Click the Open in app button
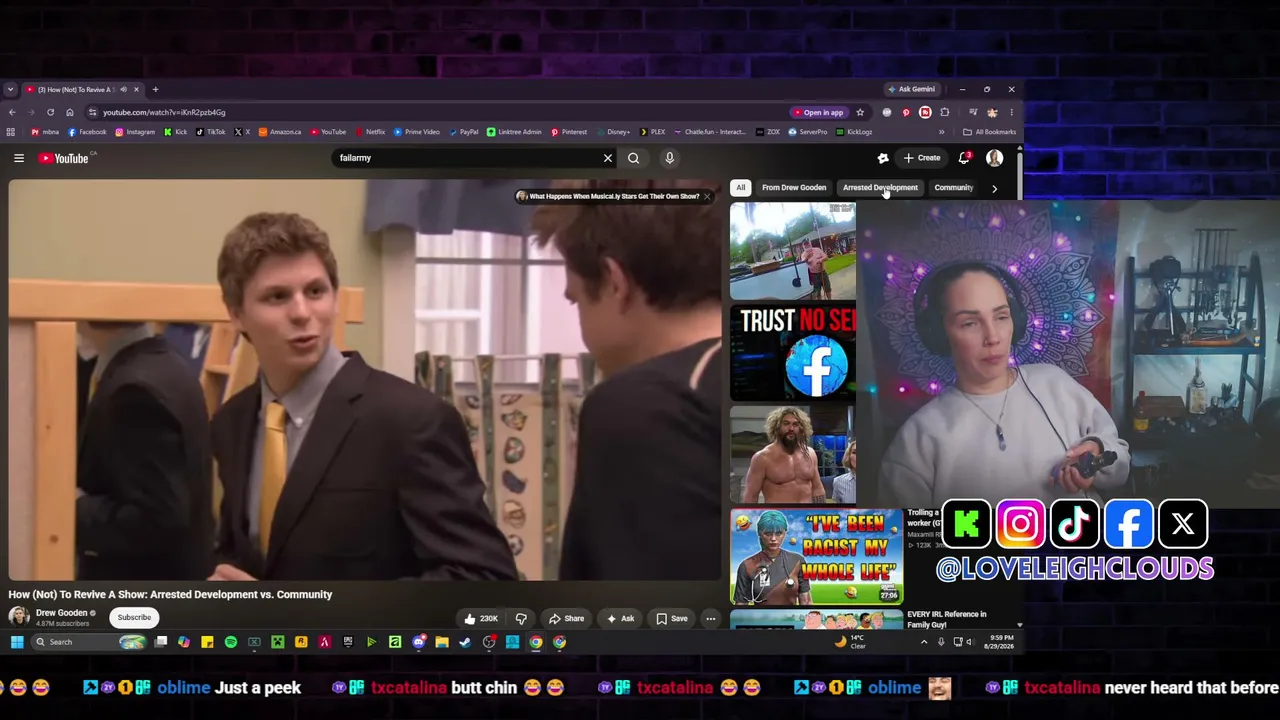This screenshot has width=1280, height=720. click(x=818, y=112)
